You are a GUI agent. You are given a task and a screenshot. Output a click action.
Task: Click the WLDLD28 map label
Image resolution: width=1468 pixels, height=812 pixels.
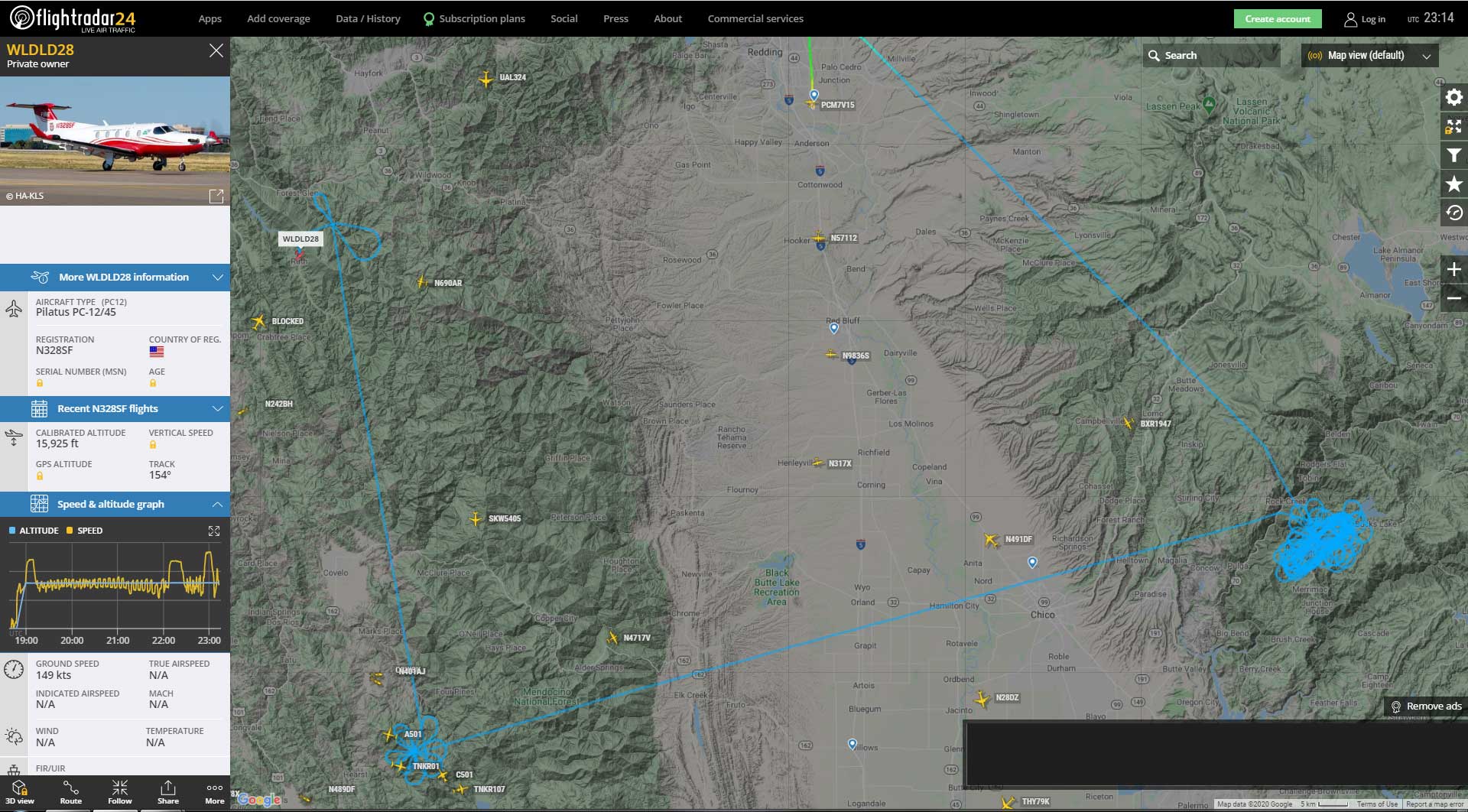pos(300,239)
